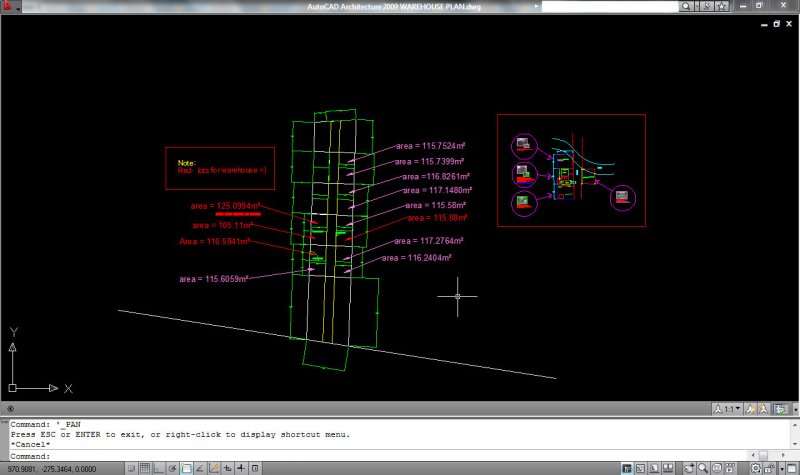Open the Layout view button
Screen dimensions: 800x475
coord(640,468)
